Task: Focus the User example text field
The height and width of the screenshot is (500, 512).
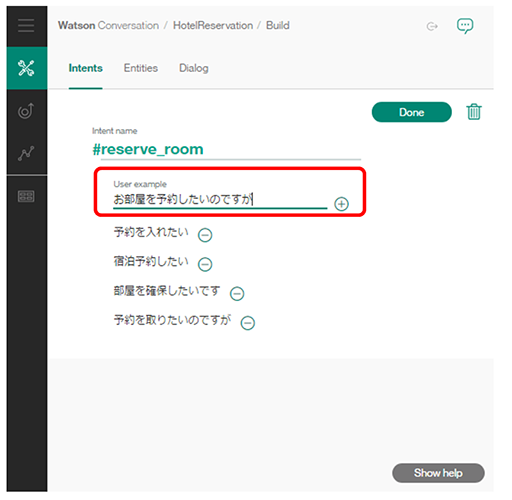Action: coord(220,200)
